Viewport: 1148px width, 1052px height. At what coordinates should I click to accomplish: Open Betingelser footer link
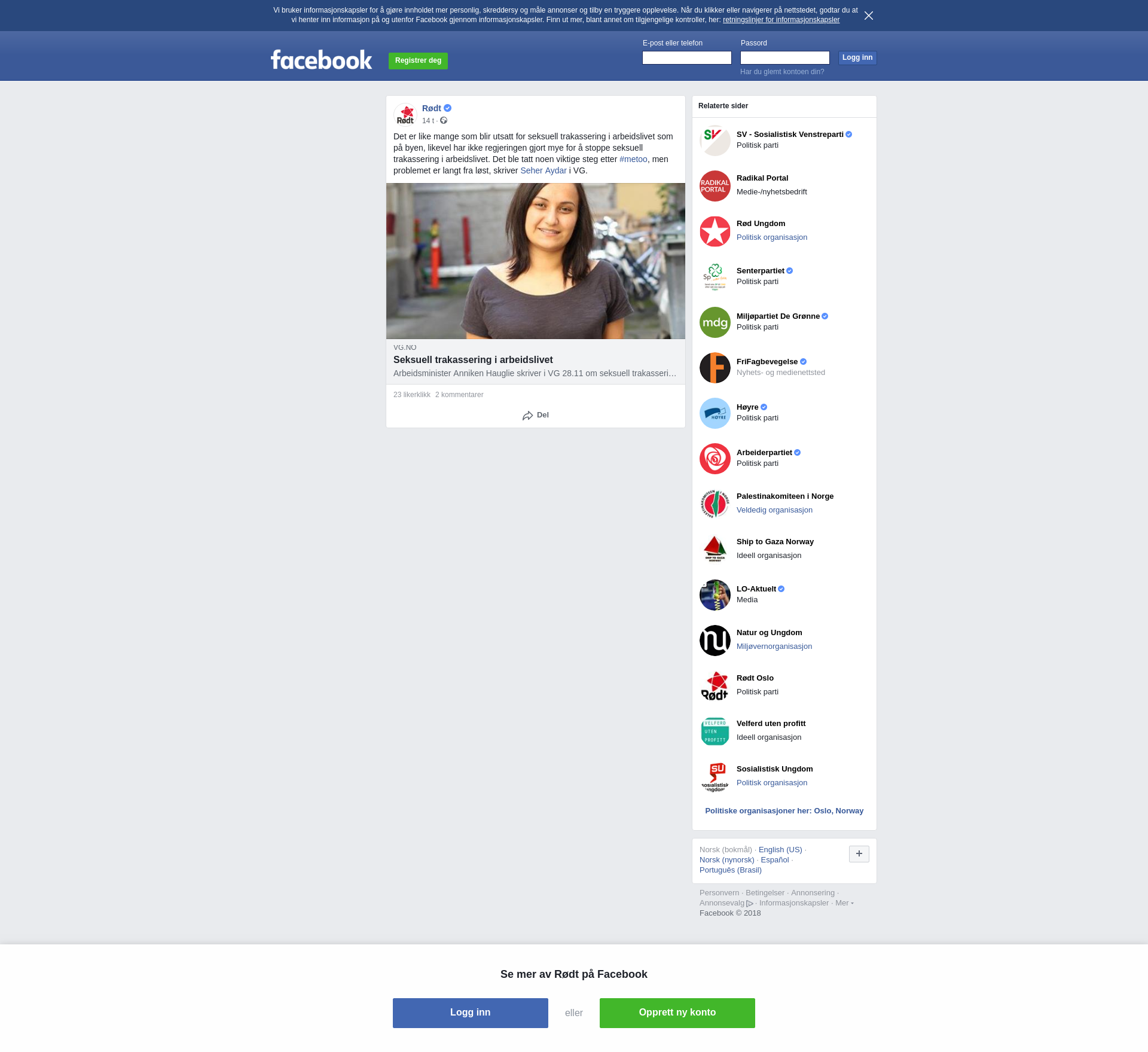tap(765, 893)
